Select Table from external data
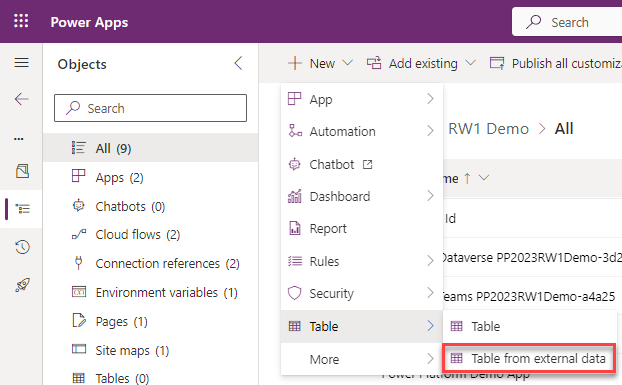The image size is (622, 385). [529, 358]
